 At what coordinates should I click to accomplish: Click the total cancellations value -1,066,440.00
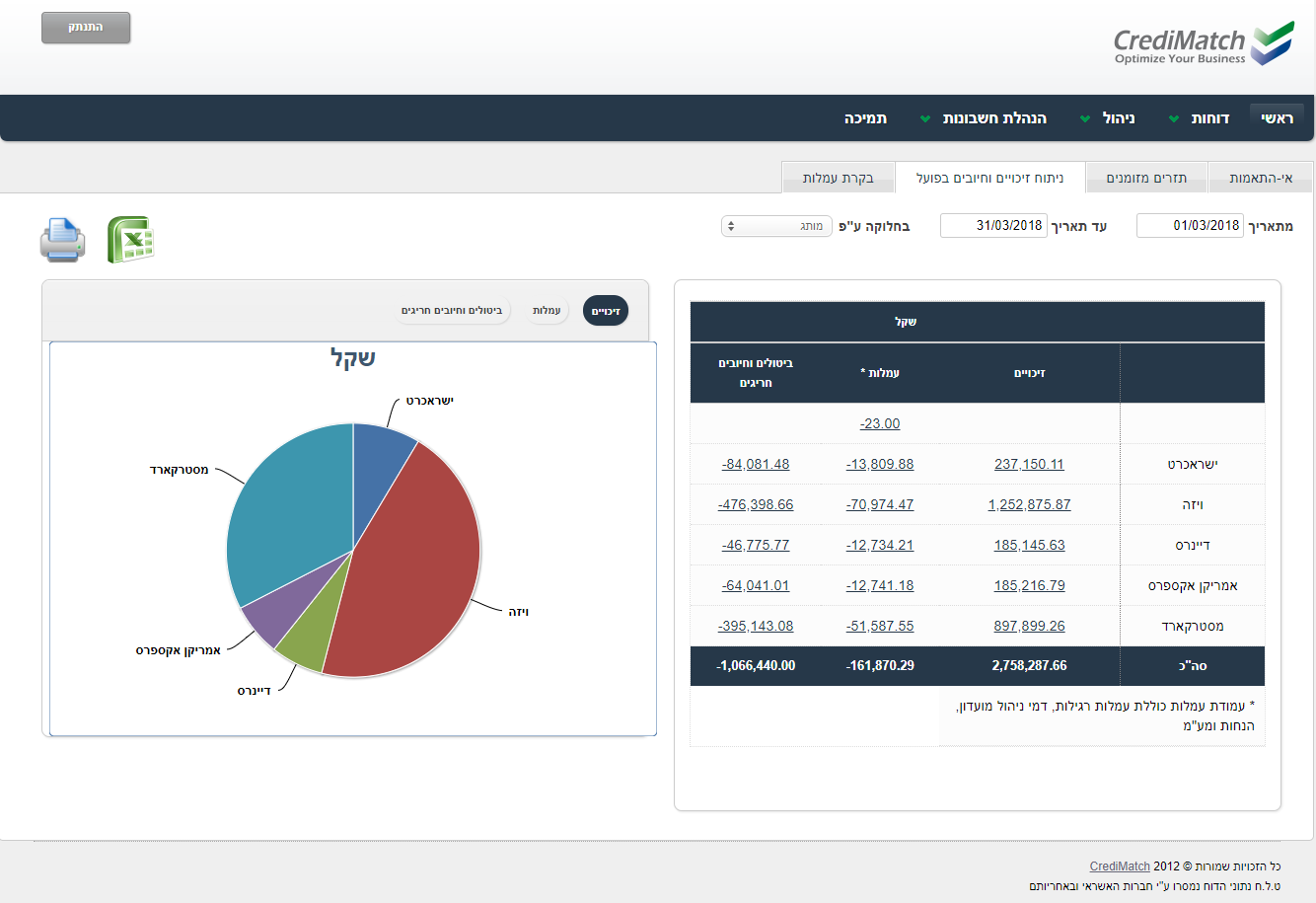pyautogui.click(x=756, y=666)
